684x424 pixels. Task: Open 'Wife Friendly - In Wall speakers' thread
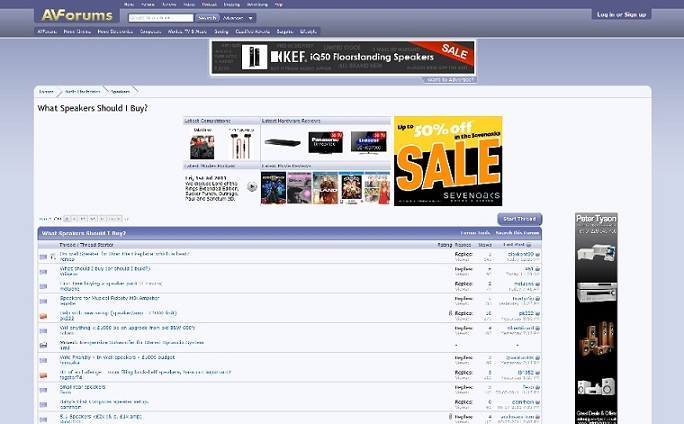117,357
